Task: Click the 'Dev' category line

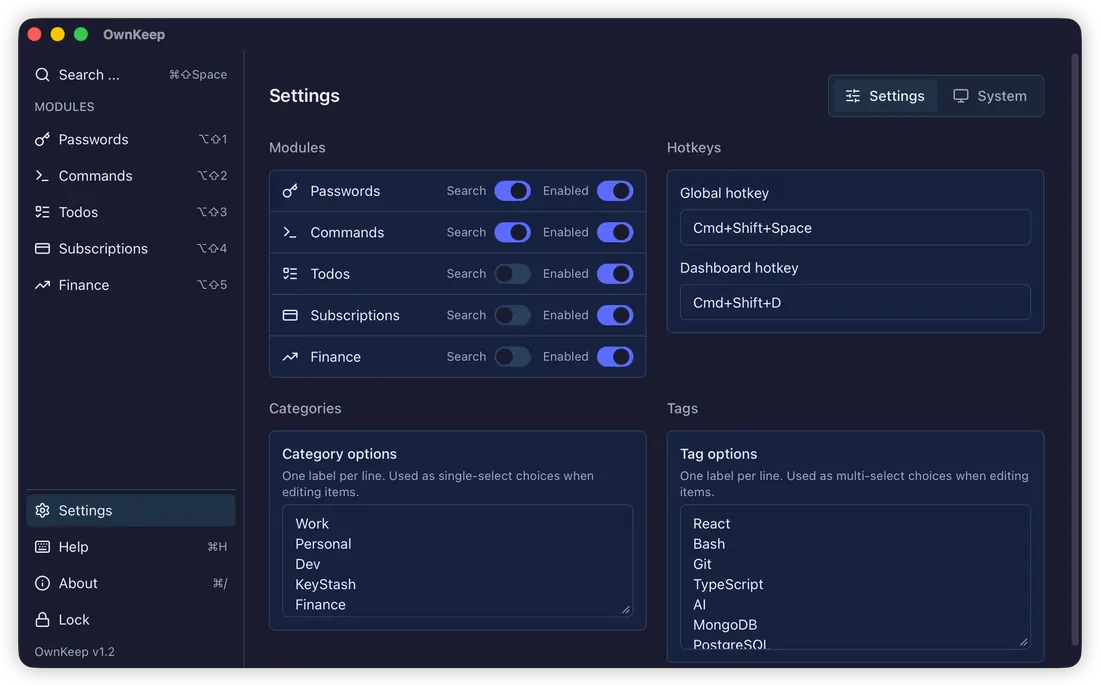Action: click(308, 565)
